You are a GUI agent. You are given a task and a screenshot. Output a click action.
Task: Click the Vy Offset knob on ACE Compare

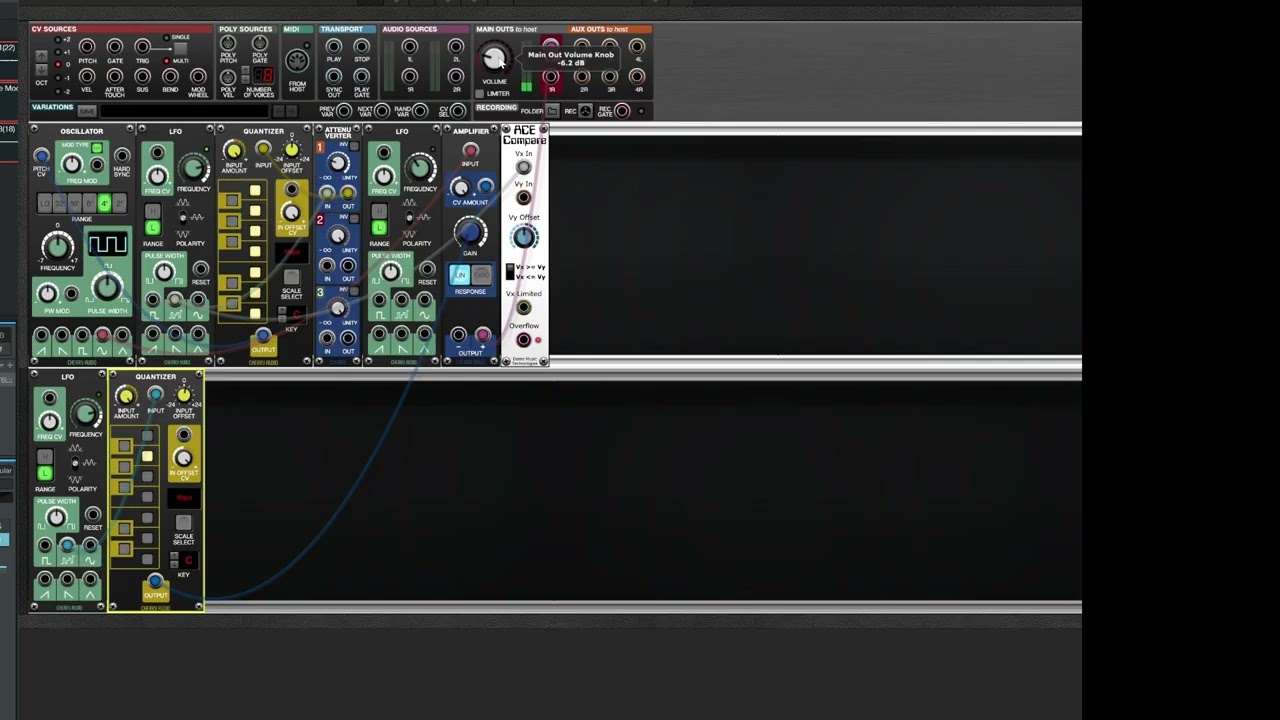(x=523, y=237)
